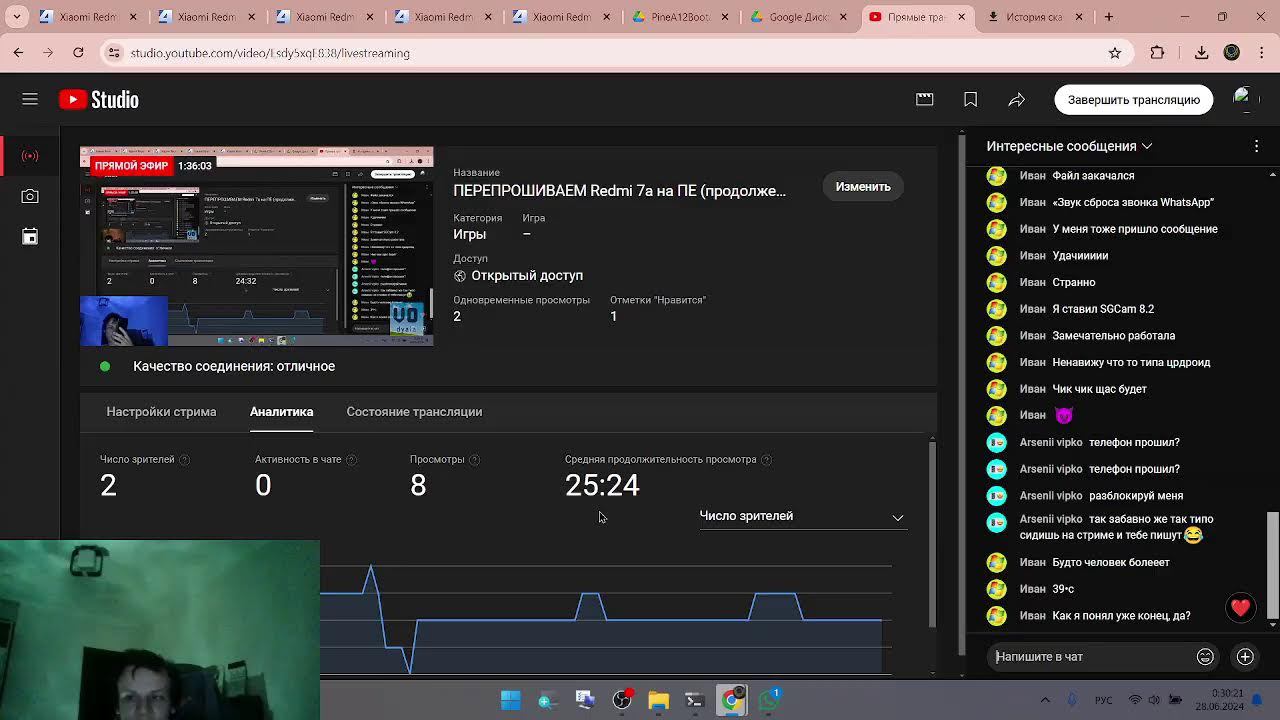The height and width of the screenshot is (720, 1280).
Task: Click Завершить трансляцию to end stream
Action: point(1134,99)
